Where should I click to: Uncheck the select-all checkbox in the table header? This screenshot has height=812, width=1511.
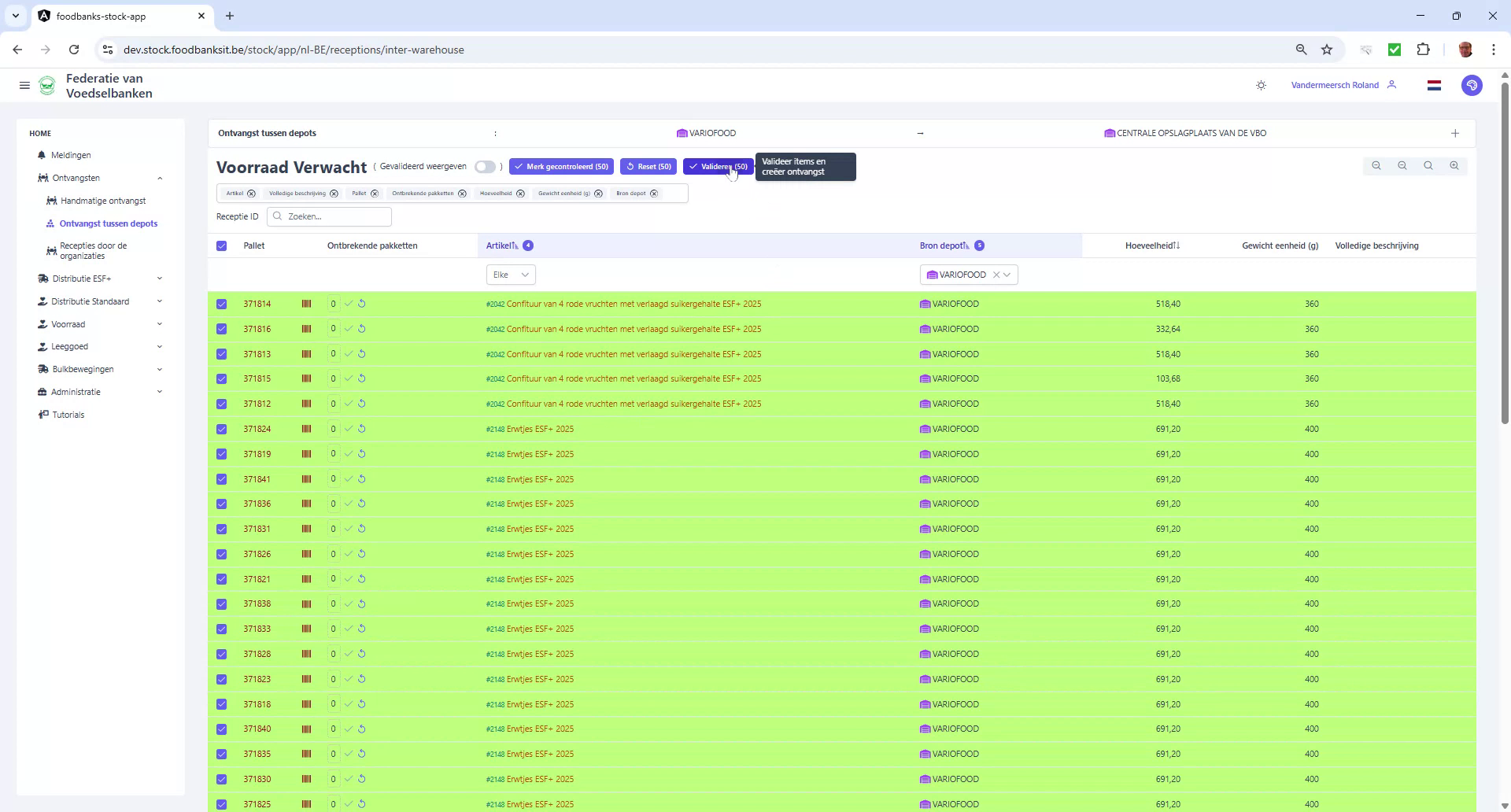[x=221, y=245]
